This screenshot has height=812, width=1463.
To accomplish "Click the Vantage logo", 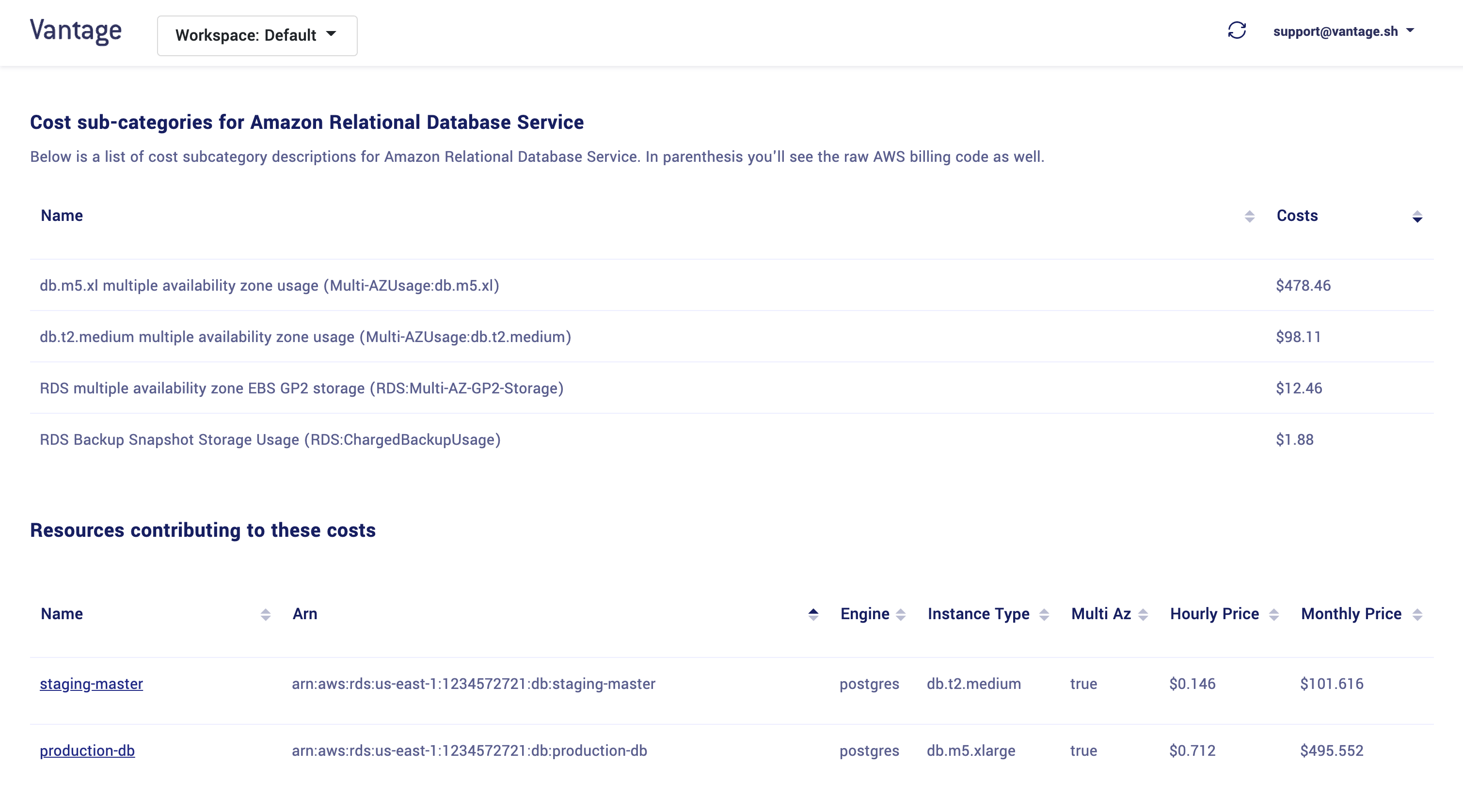I will [x=76, y=31].
